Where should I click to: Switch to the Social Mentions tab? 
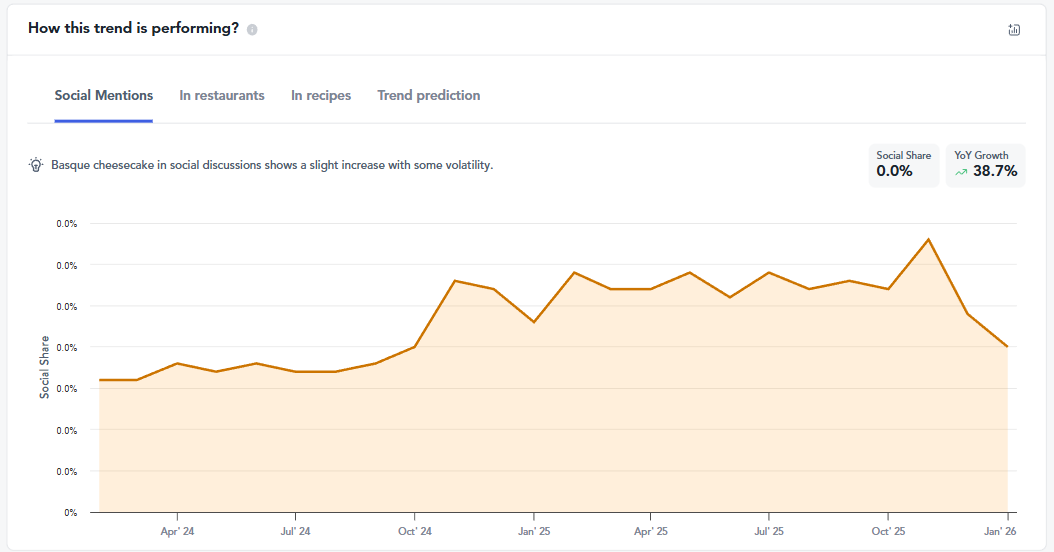(x=104, y=96)
